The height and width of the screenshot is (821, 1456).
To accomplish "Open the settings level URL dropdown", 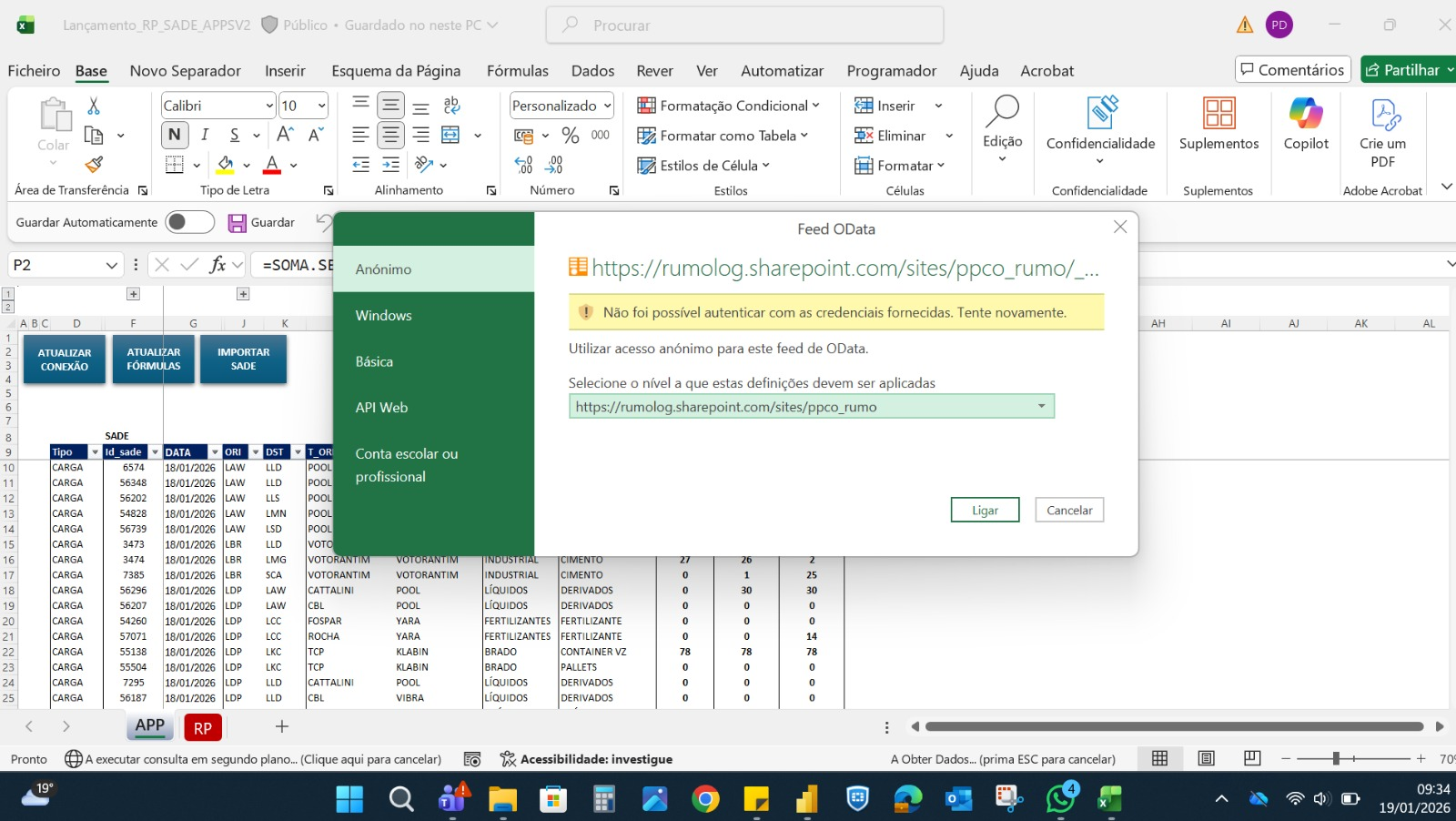I will pos(1041,406).
